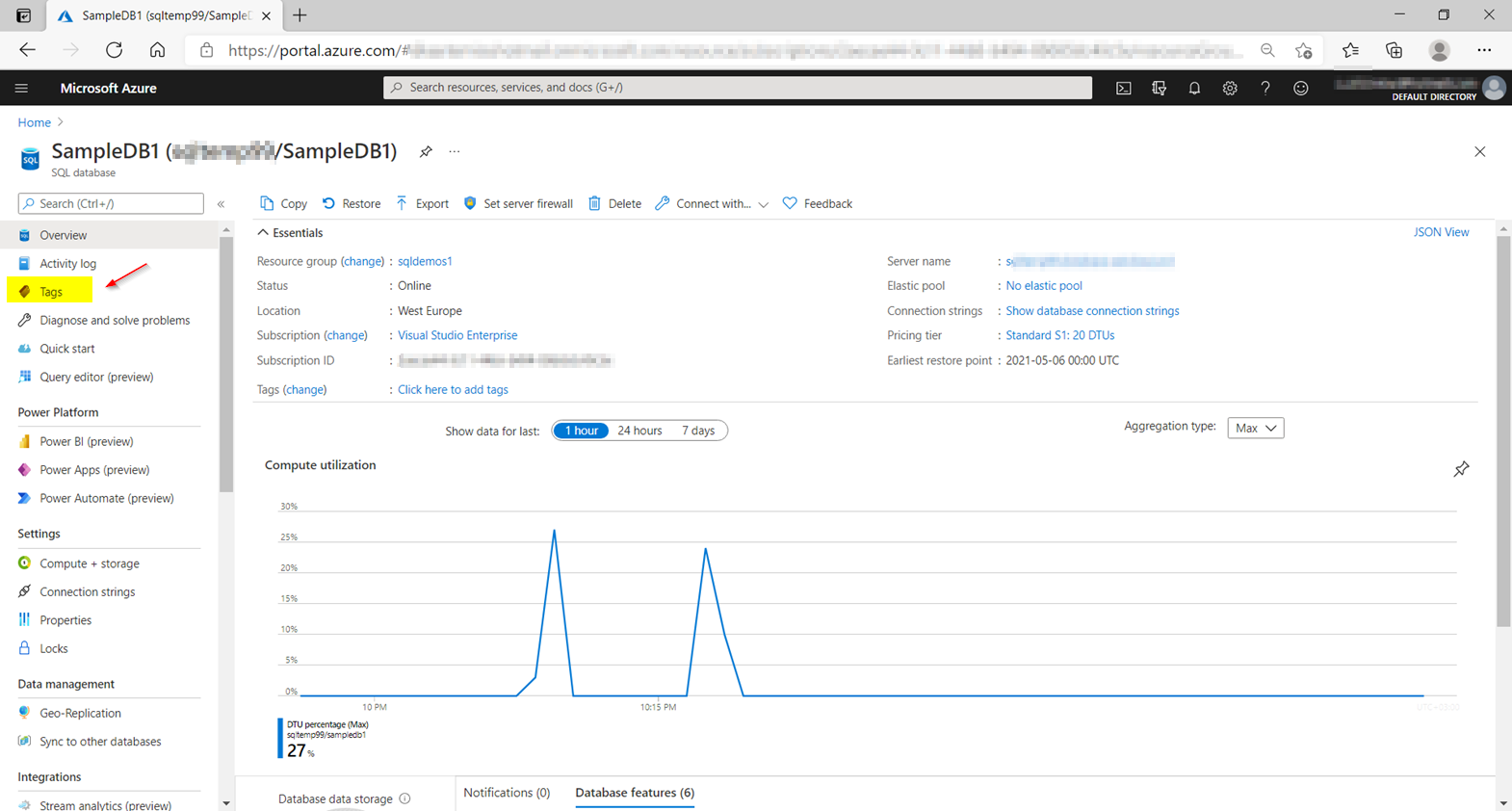Click the Copy database toolbar button

pos(283,203)
